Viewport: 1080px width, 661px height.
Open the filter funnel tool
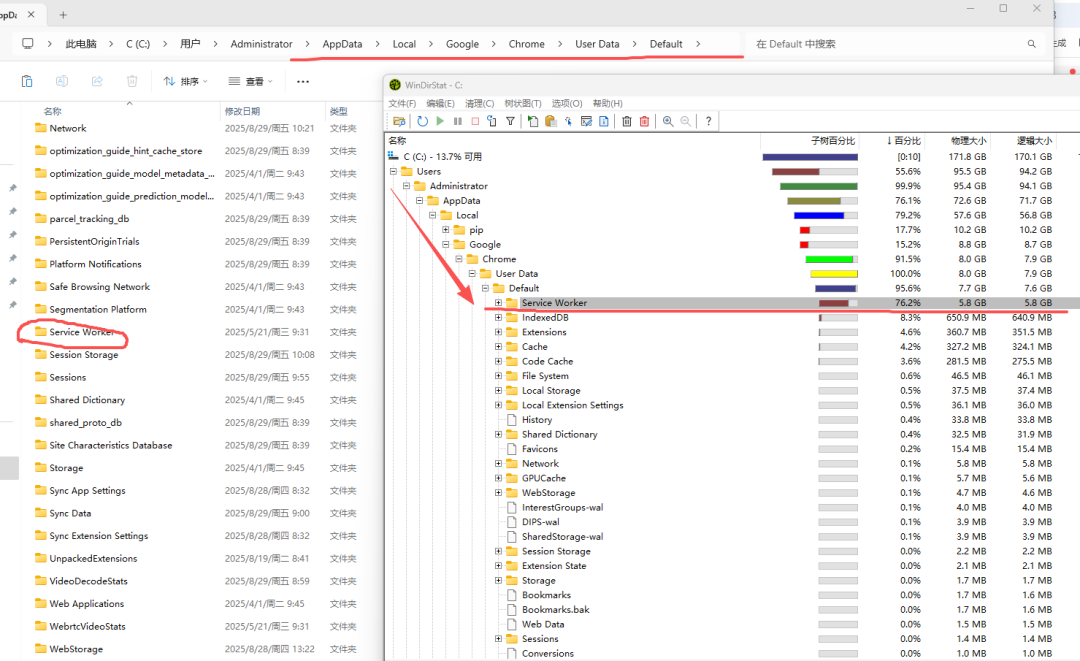coord(510,121)
